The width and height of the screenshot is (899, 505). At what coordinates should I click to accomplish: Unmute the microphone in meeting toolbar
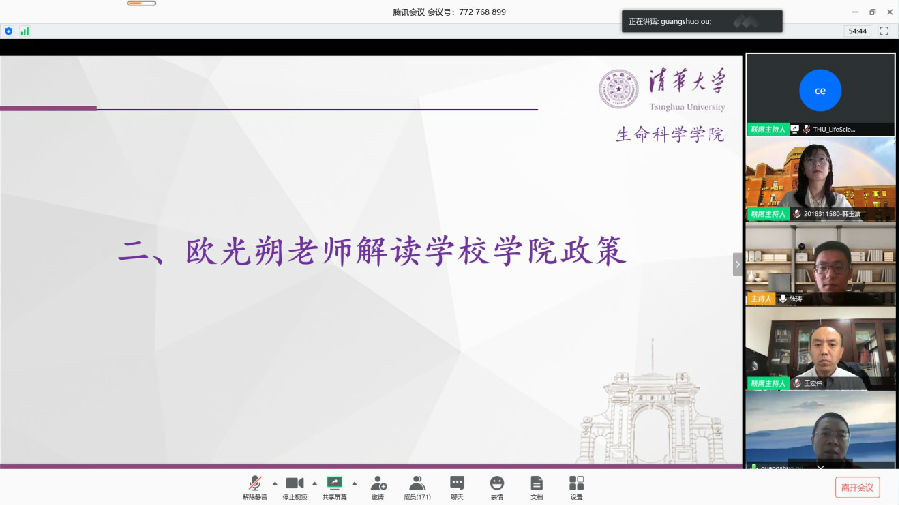coord(255,485)
